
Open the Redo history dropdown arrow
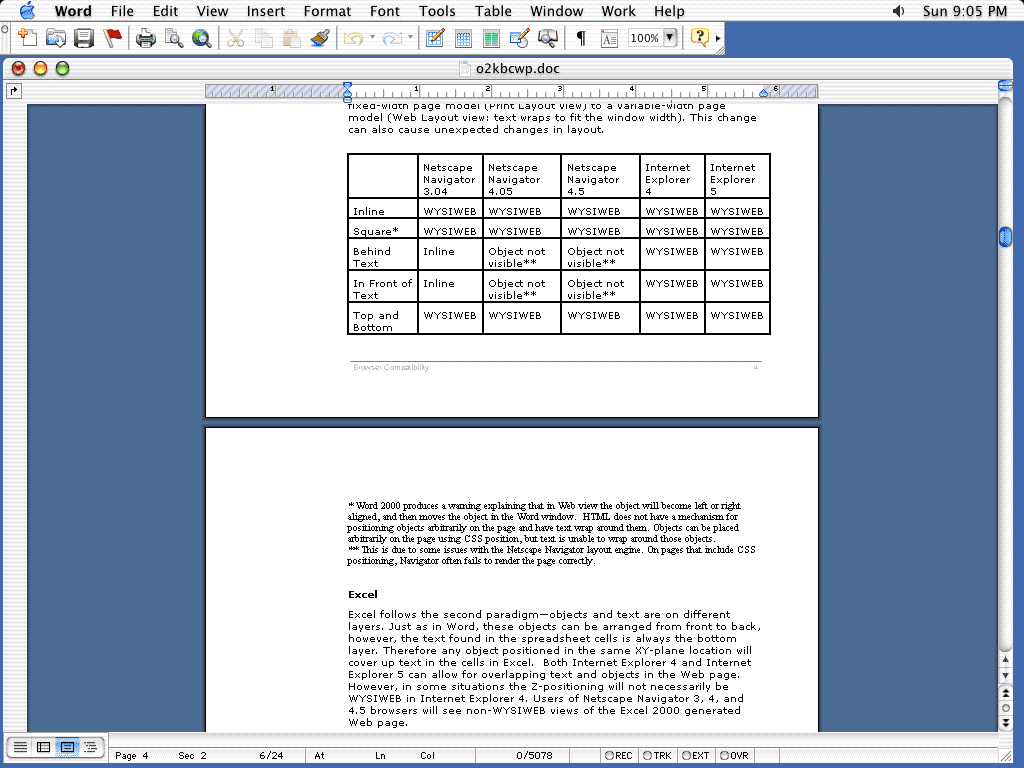410,37
